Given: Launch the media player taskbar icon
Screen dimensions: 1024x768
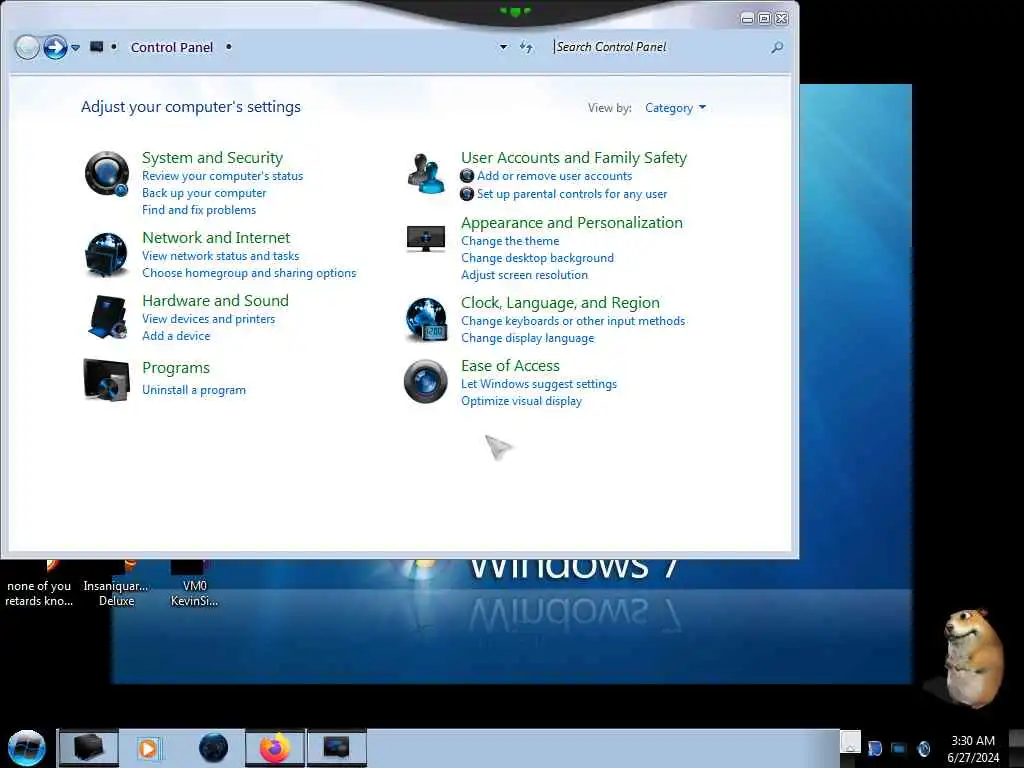Looking at the screenshot, I should (x=150, y=748).
